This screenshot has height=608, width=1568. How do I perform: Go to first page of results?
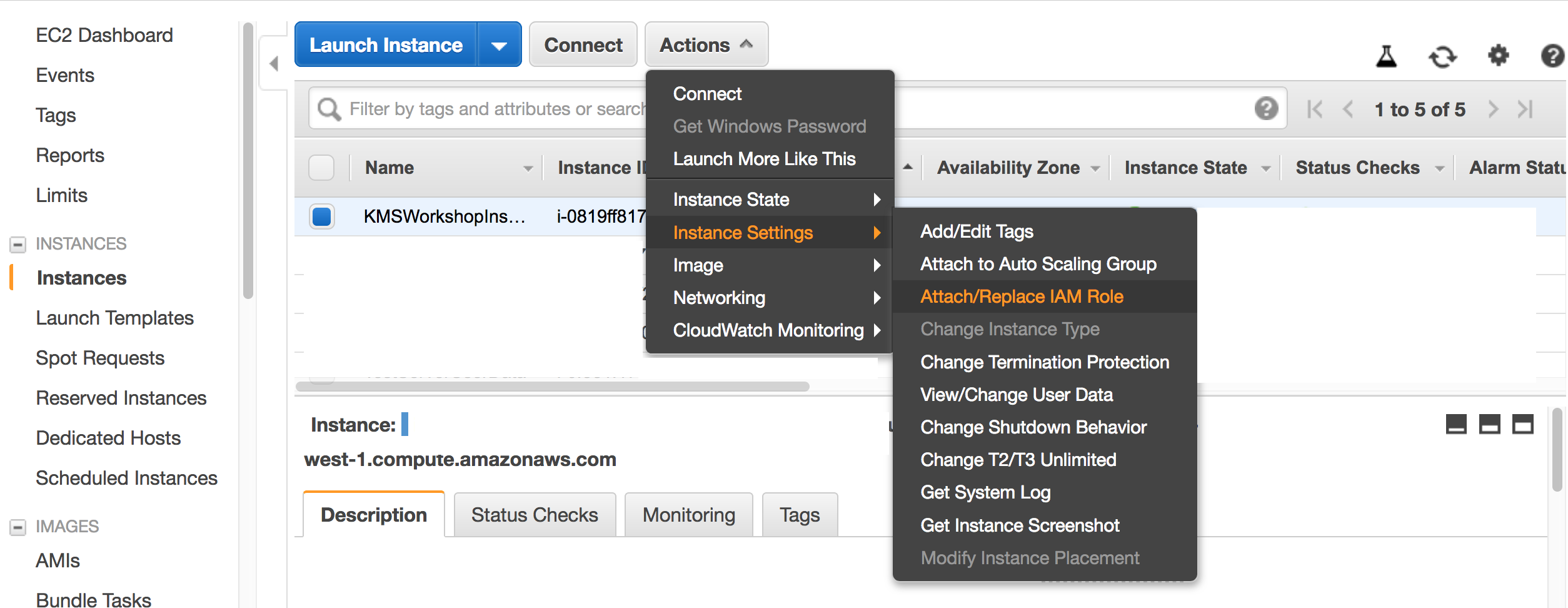[x=1314, y=109]
